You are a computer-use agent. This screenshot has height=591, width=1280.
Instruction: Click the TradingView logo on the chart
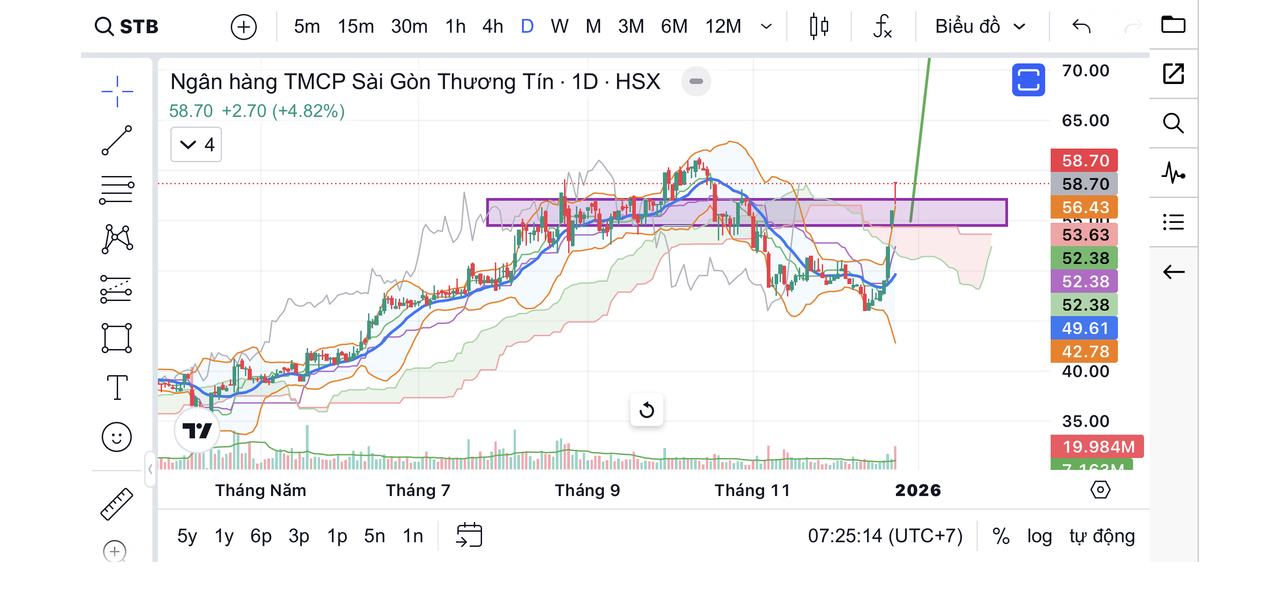[x=197, y=431]
